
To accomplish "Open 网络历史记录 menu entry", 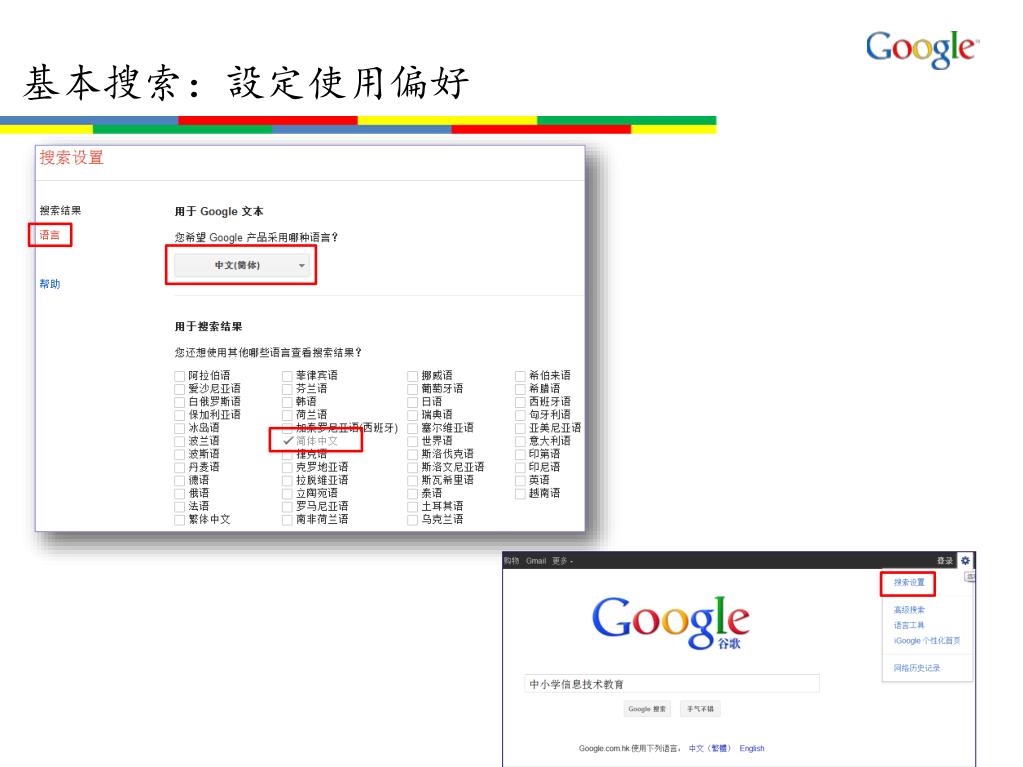I will 917,668.
